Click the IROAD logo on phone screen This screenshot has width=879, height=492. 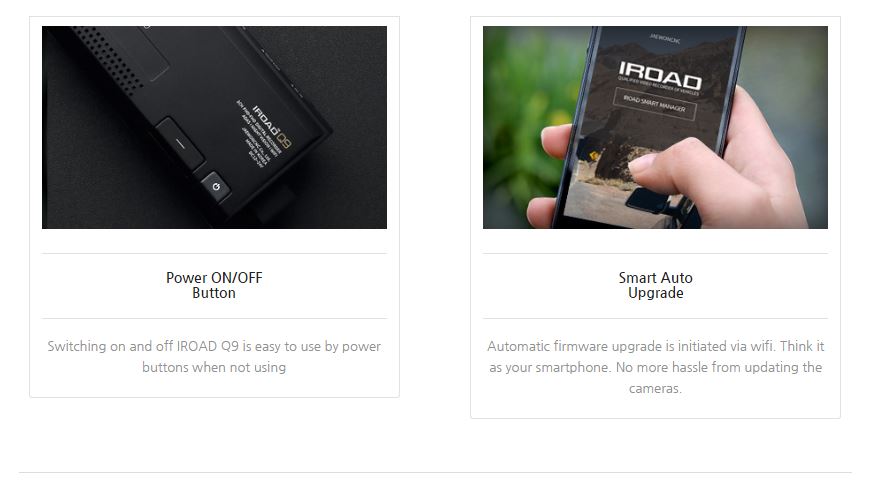pos(660,76)
